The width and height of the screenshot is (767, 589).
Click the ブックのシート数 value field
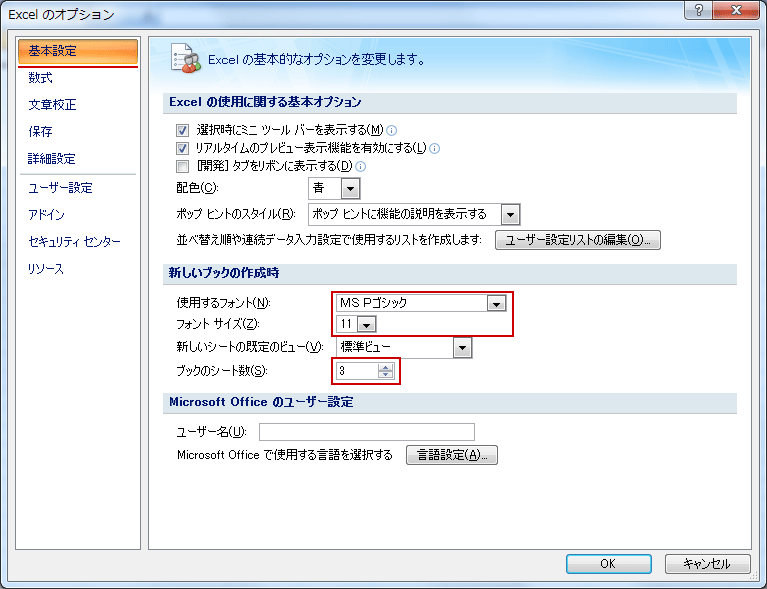(x=357, y=371)
